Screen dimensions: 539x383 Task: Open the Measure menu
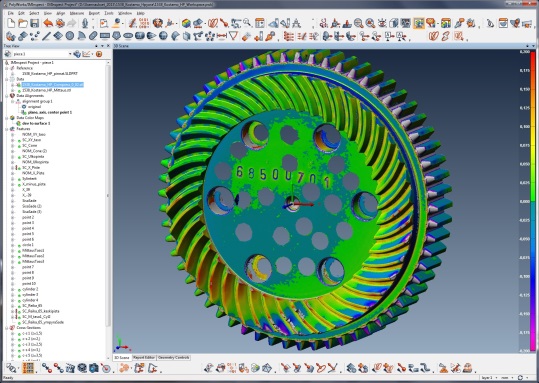77,13
